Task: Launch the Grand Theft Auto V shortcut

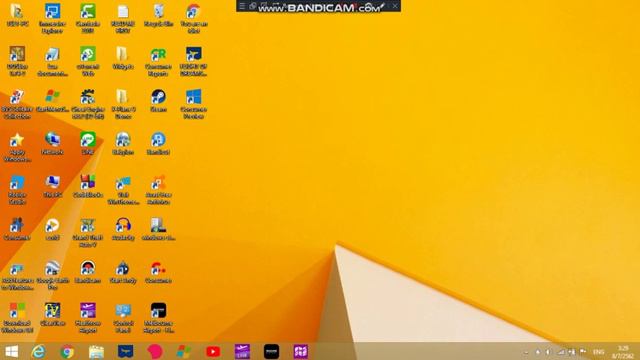Action: point(88,225)
